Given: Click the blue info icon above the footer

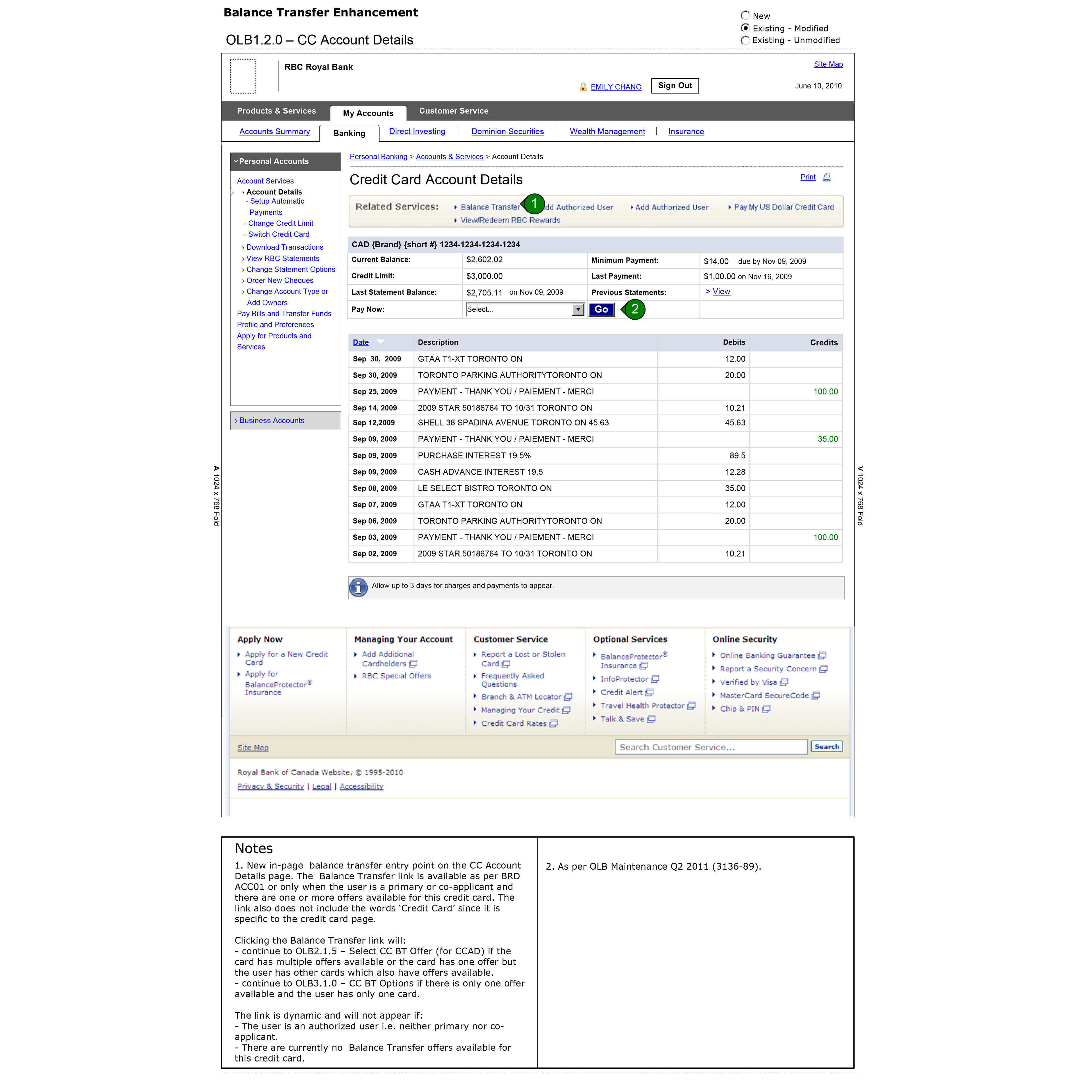Looking at the screenshot, I should (x=358, y=588).
